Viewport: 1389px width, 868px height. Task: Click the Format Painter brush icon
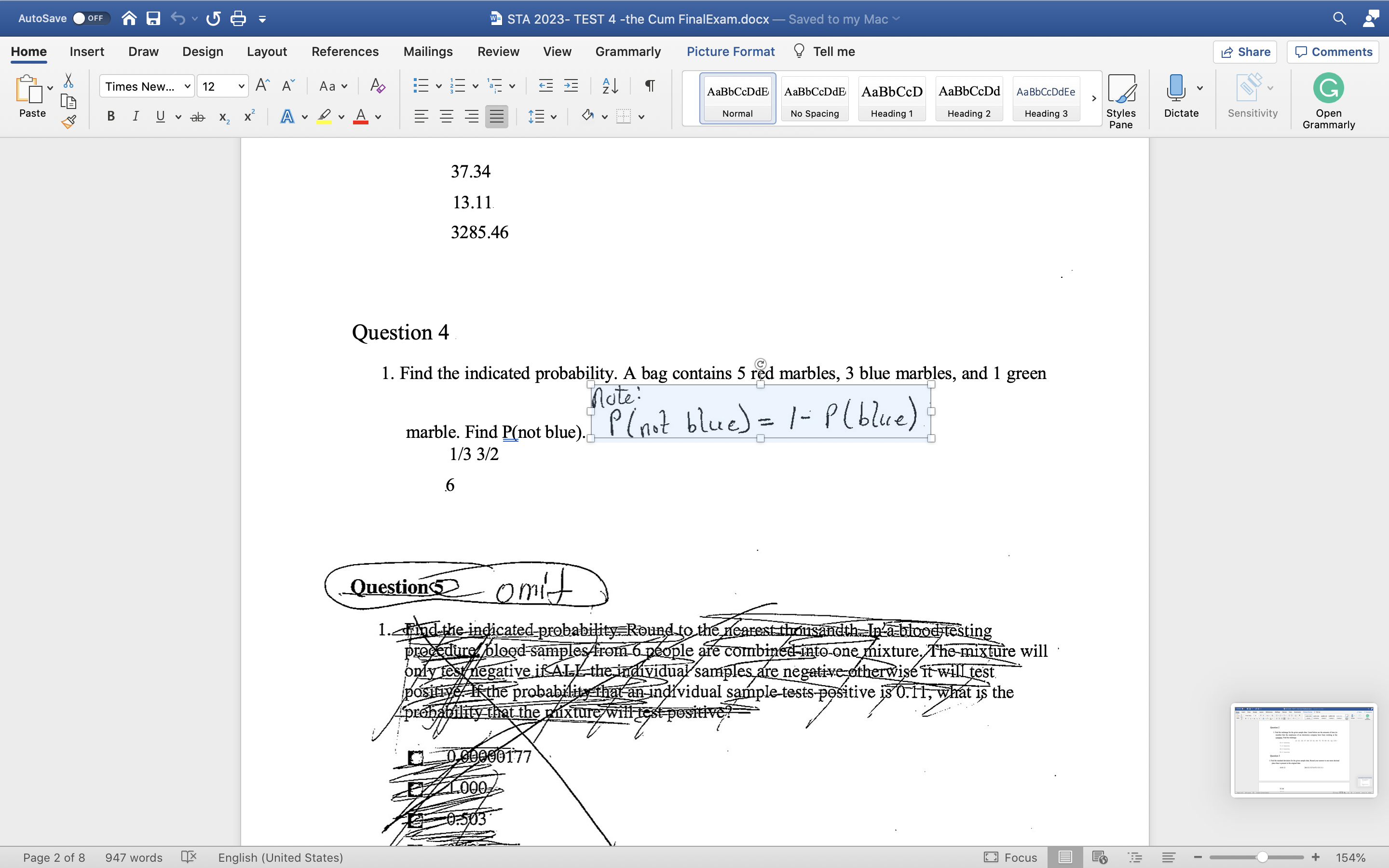68,122
